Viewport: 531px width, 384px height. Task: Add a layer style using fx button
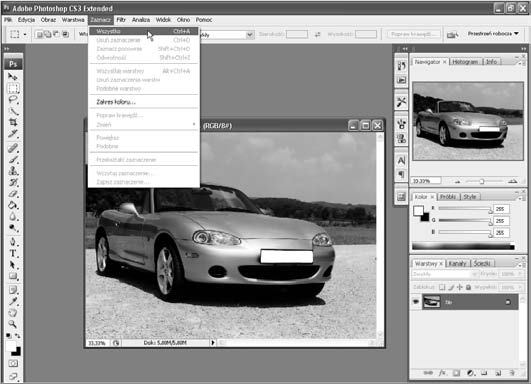pos(442,373)
